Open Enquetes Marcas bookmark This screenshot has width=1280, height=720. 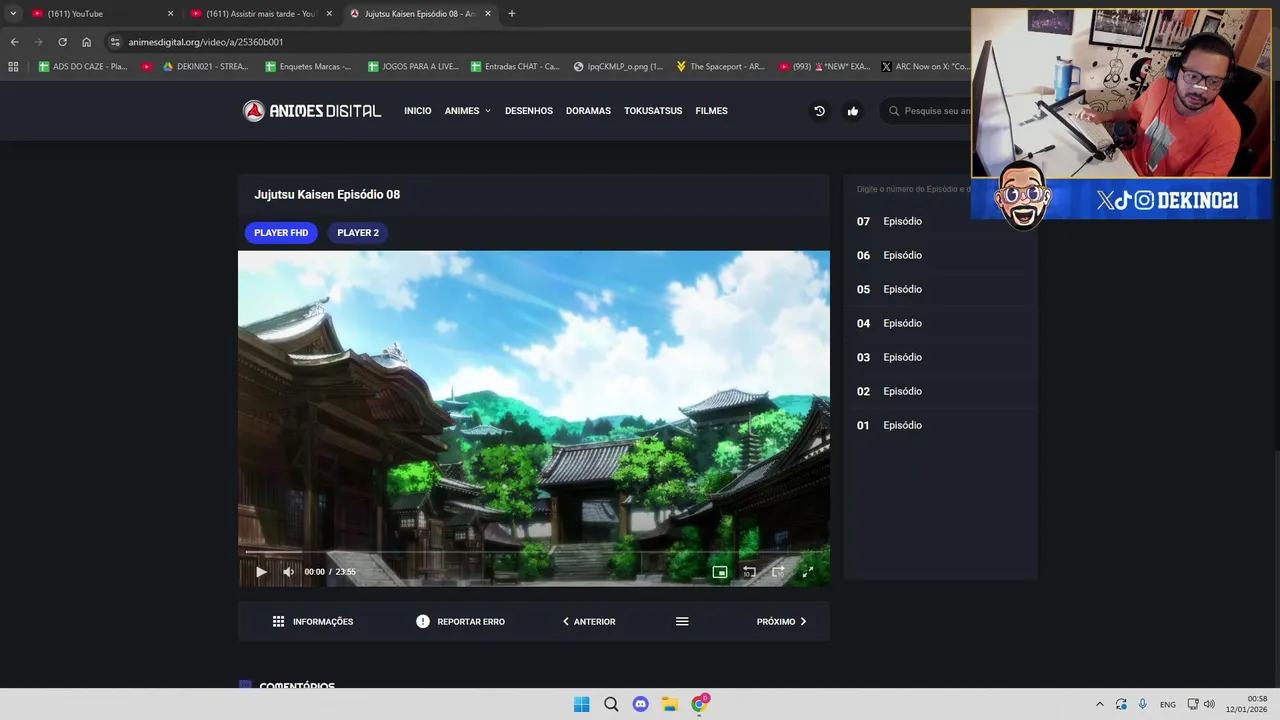click(308, 67)
